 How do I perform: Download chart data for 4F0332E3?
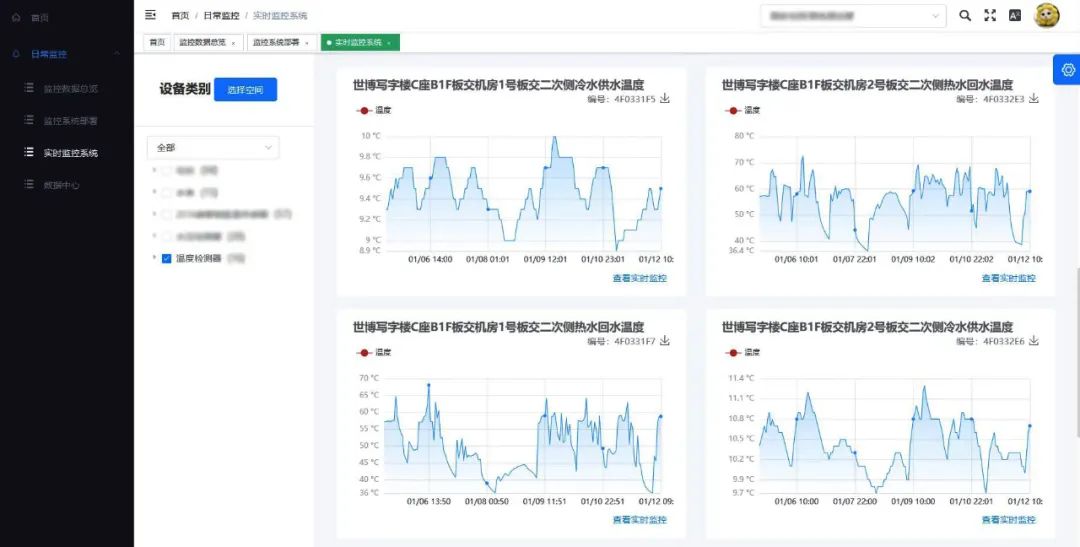pos(1033,99)
